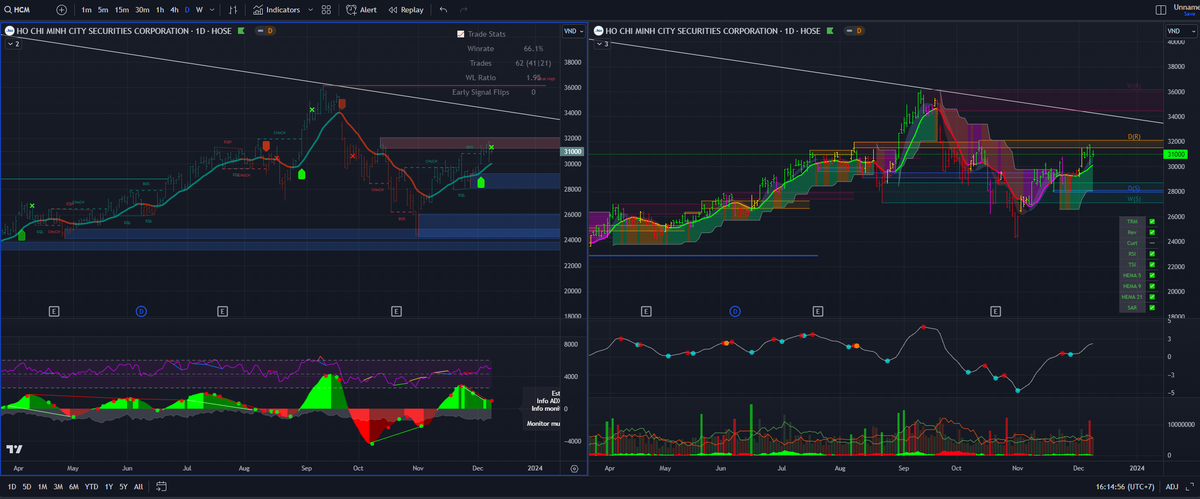1200x499 pixels.
Task: Click the first E earnings marker on left chart
Action: (54, 311)
